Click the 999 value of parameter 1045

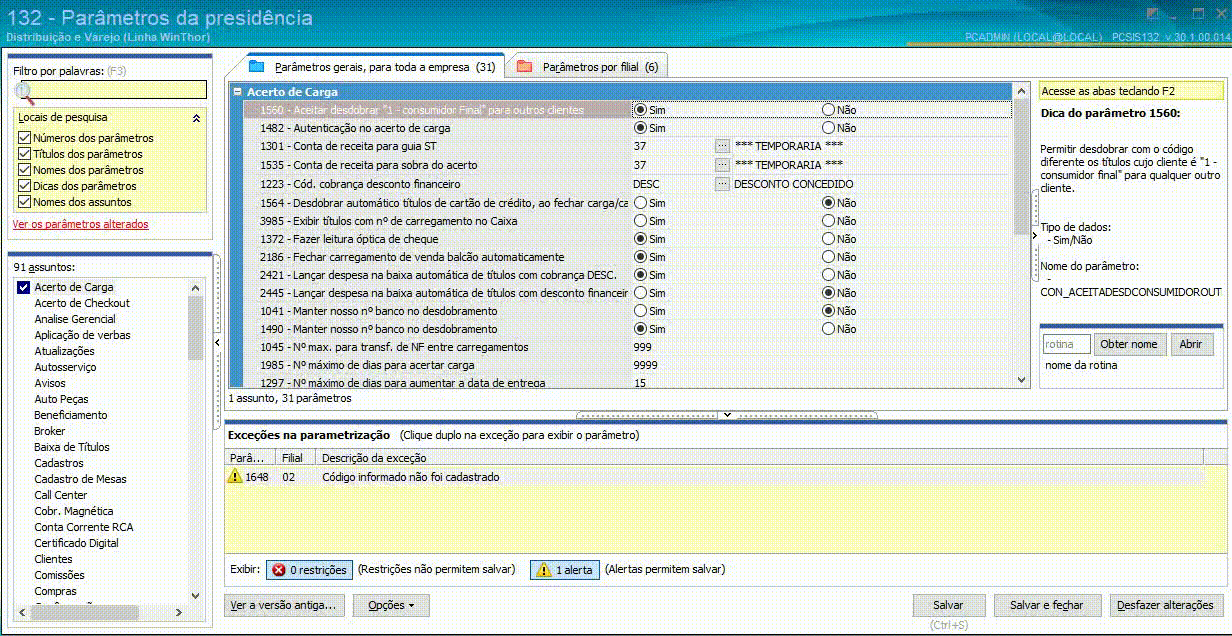click(x=643, y=347)
